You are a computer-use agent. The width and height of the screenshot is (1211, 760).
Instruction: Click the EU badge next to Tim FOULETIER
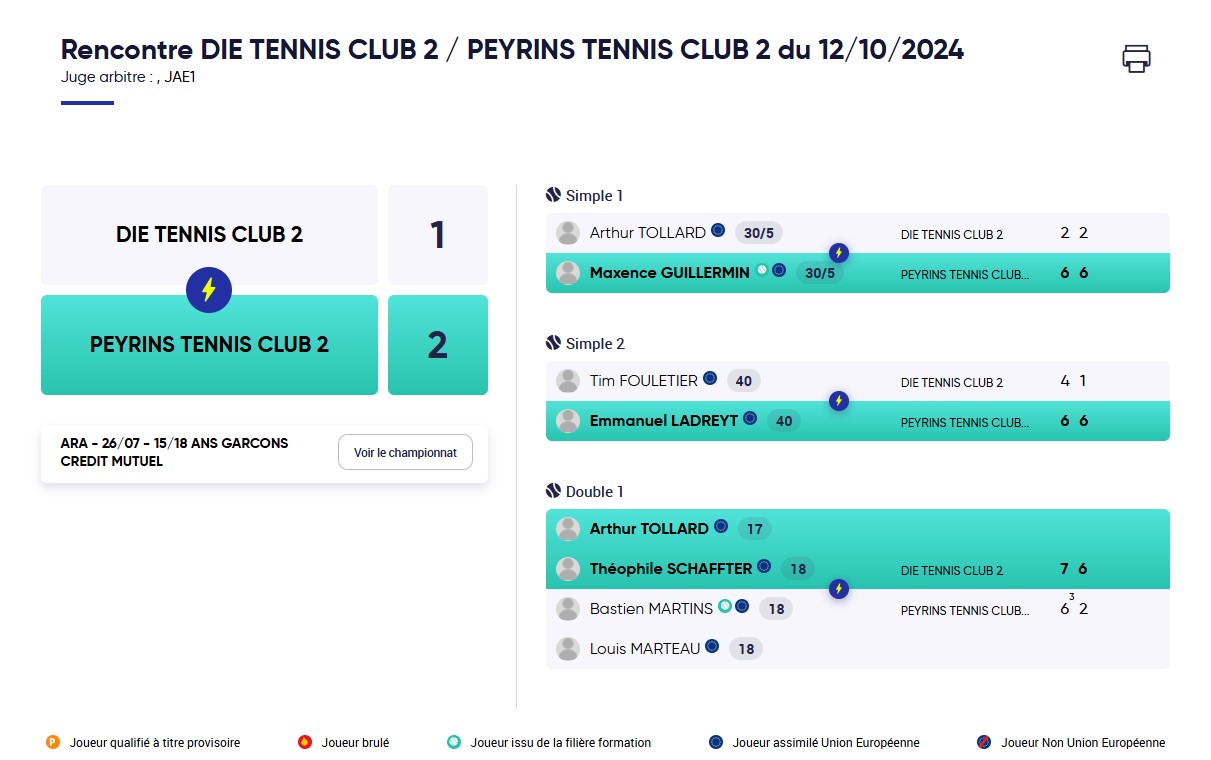click(710, 378)
